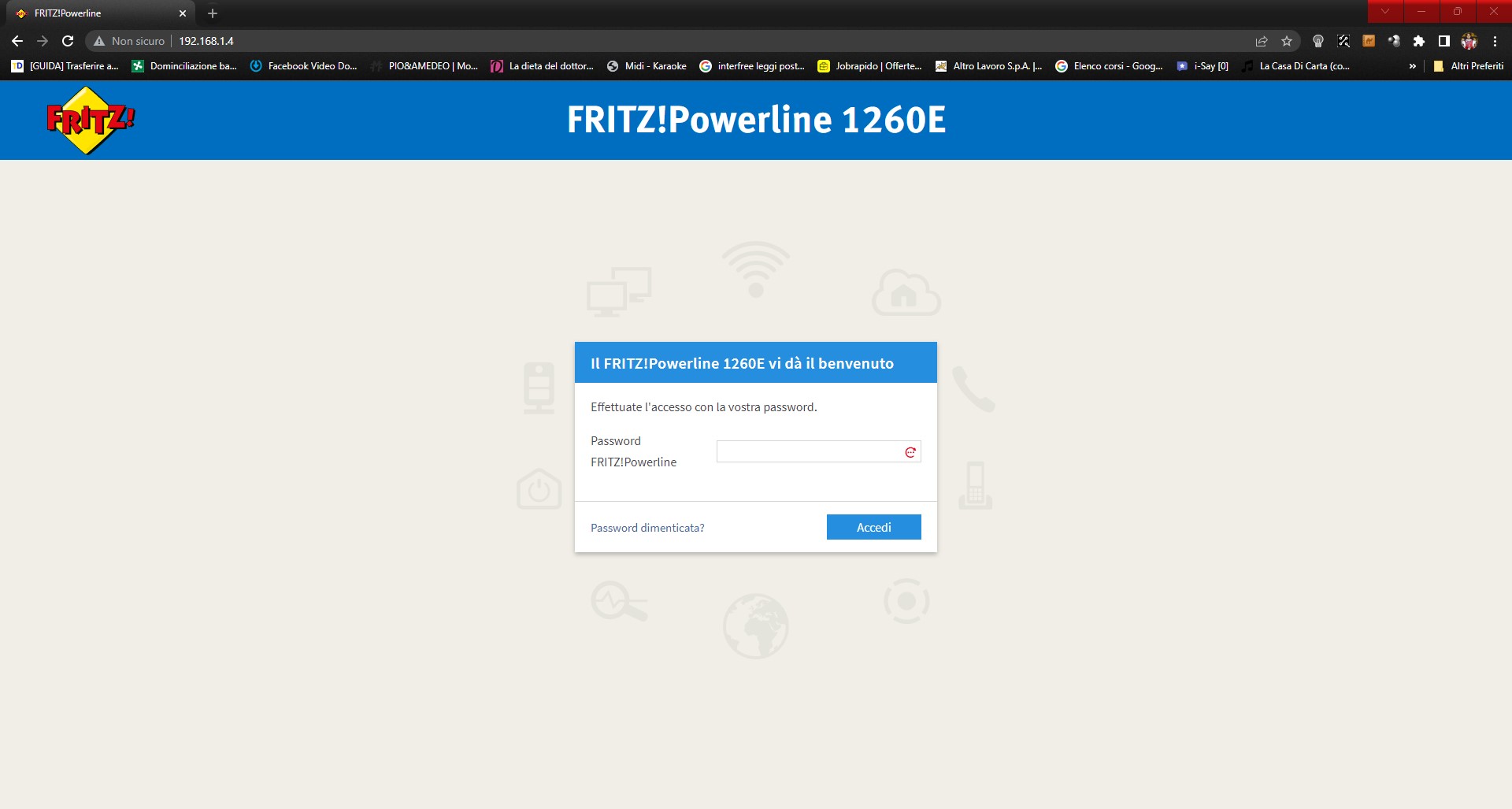Click the 'Non sicuro' security warning

129,41
